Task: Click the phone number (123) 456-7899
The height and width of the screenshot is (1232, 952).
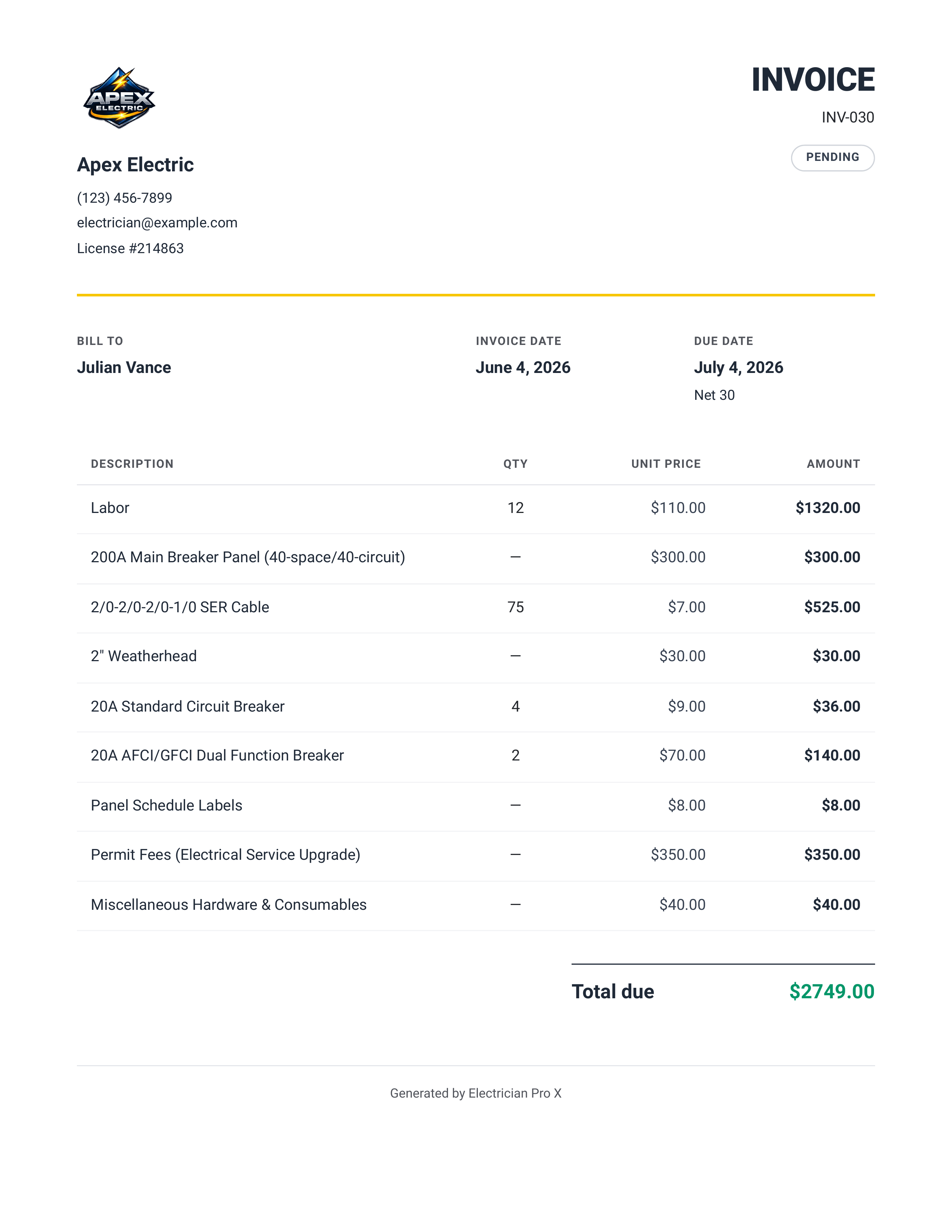Action: [x=125, y=198]
